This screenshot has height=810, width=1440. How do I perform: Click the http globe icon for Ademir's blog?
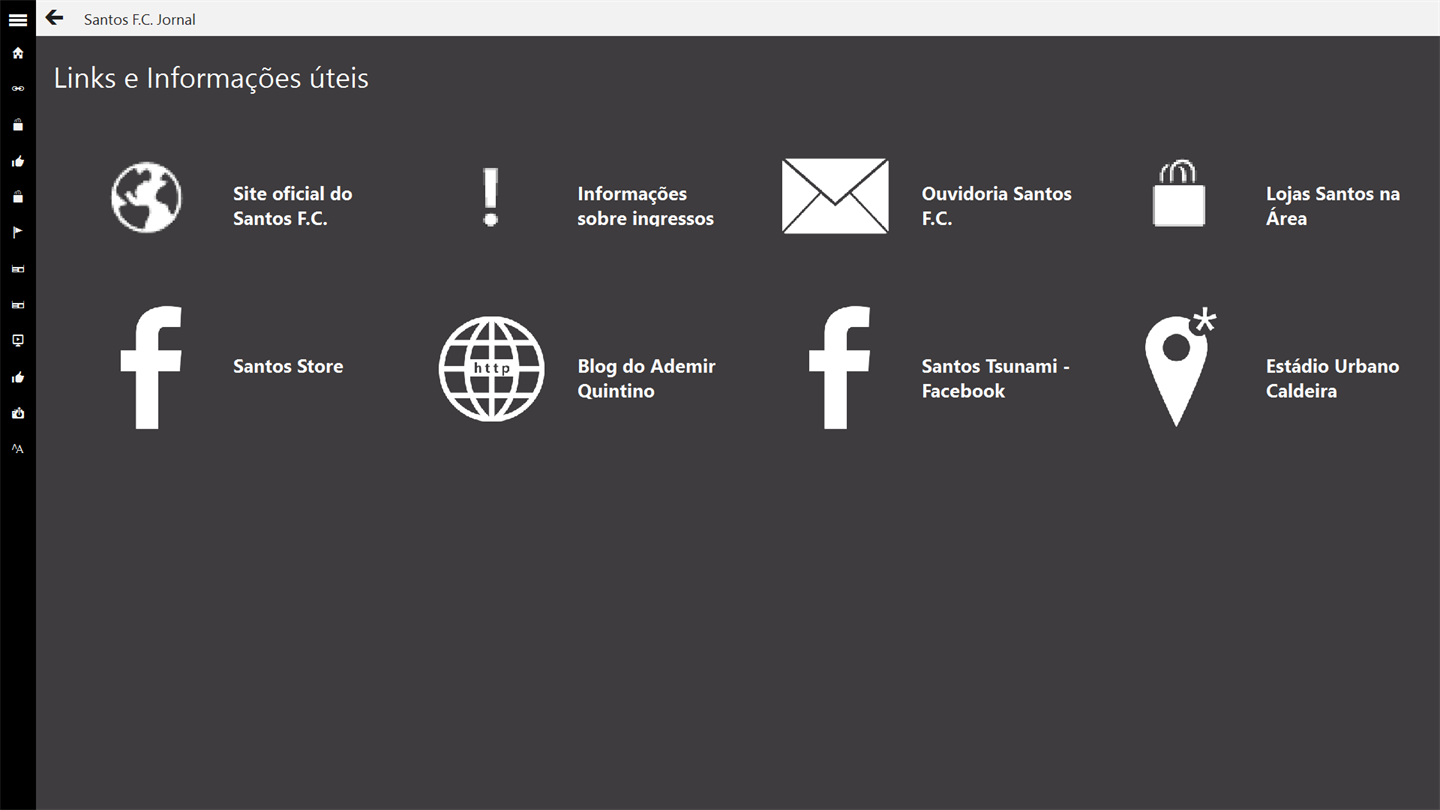(x=491, y=368)
